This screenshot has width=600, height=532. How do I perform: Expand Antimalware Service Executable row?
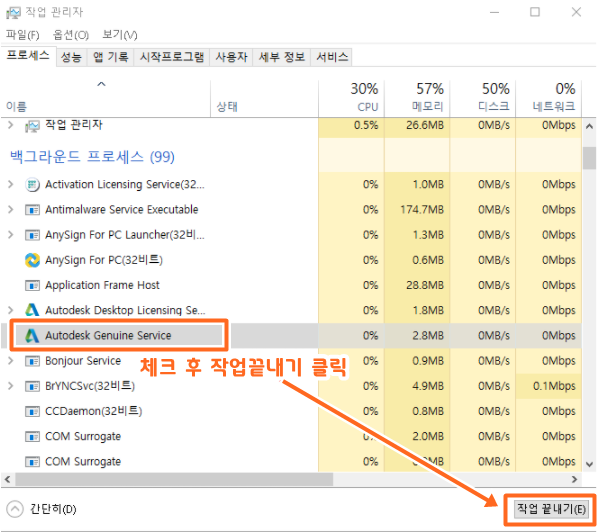pyautogui.click(x=11, y=210)
